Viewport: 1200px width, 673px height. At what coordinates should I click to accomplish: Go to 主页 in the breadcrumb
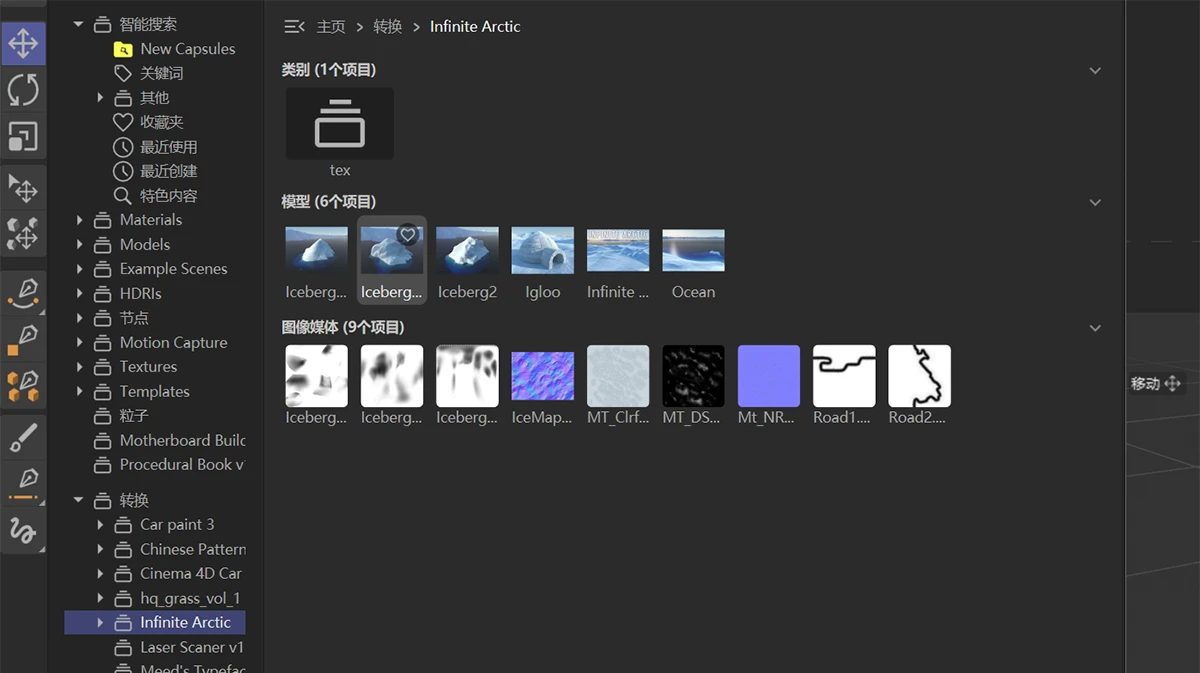pos(331,27)
